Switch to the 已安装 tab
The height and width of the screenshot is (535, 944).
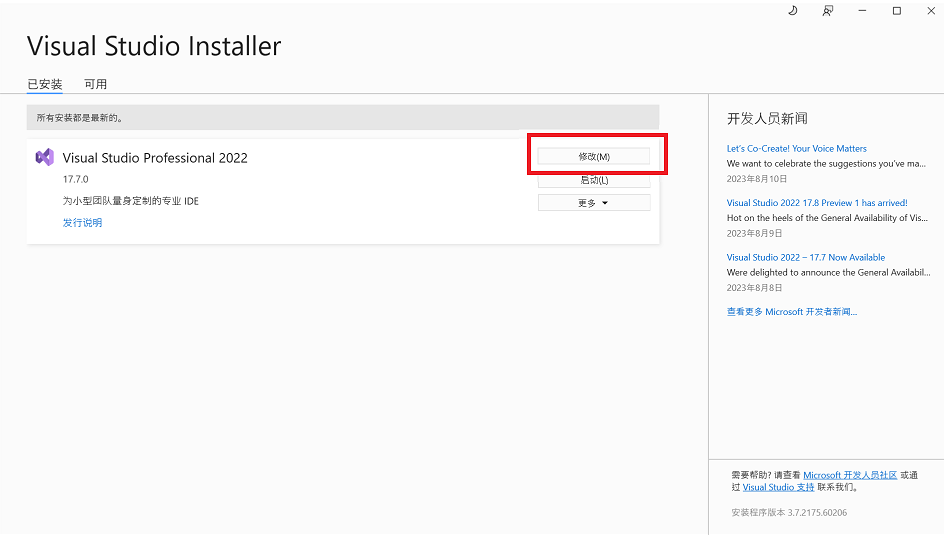(x=45, y=84)
